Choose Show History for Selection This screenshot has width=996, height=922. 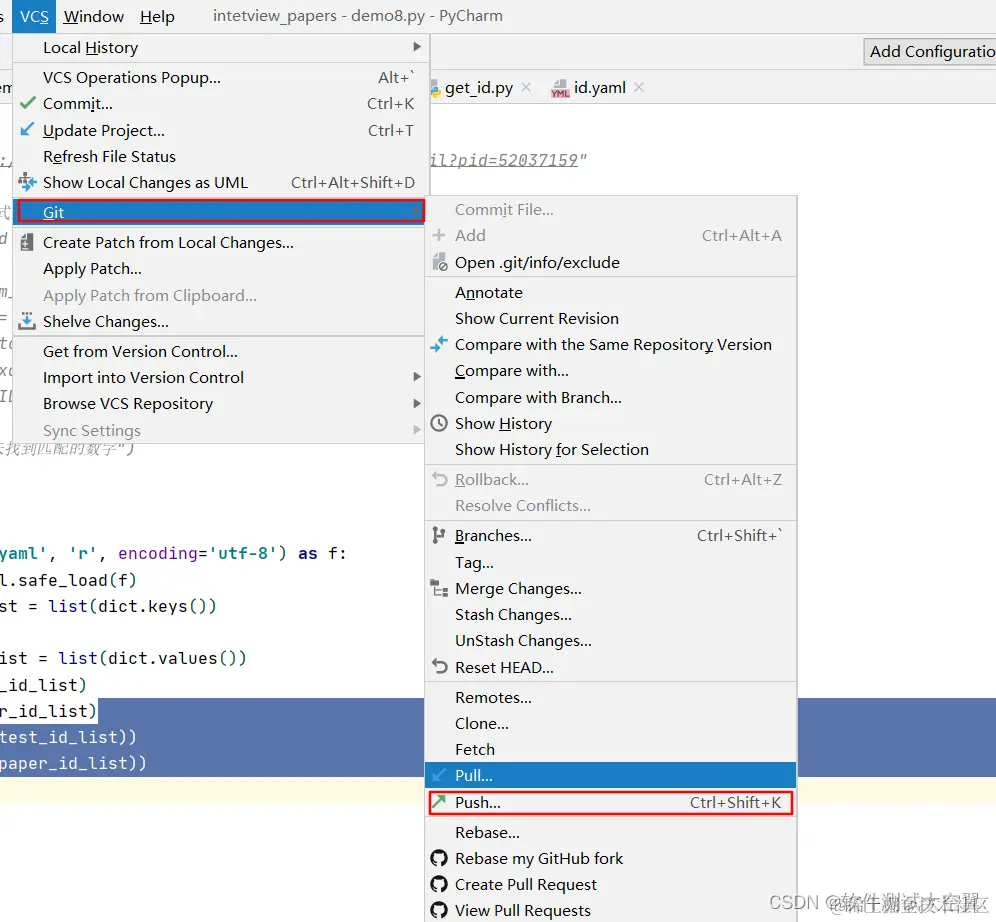coord(610,449)
